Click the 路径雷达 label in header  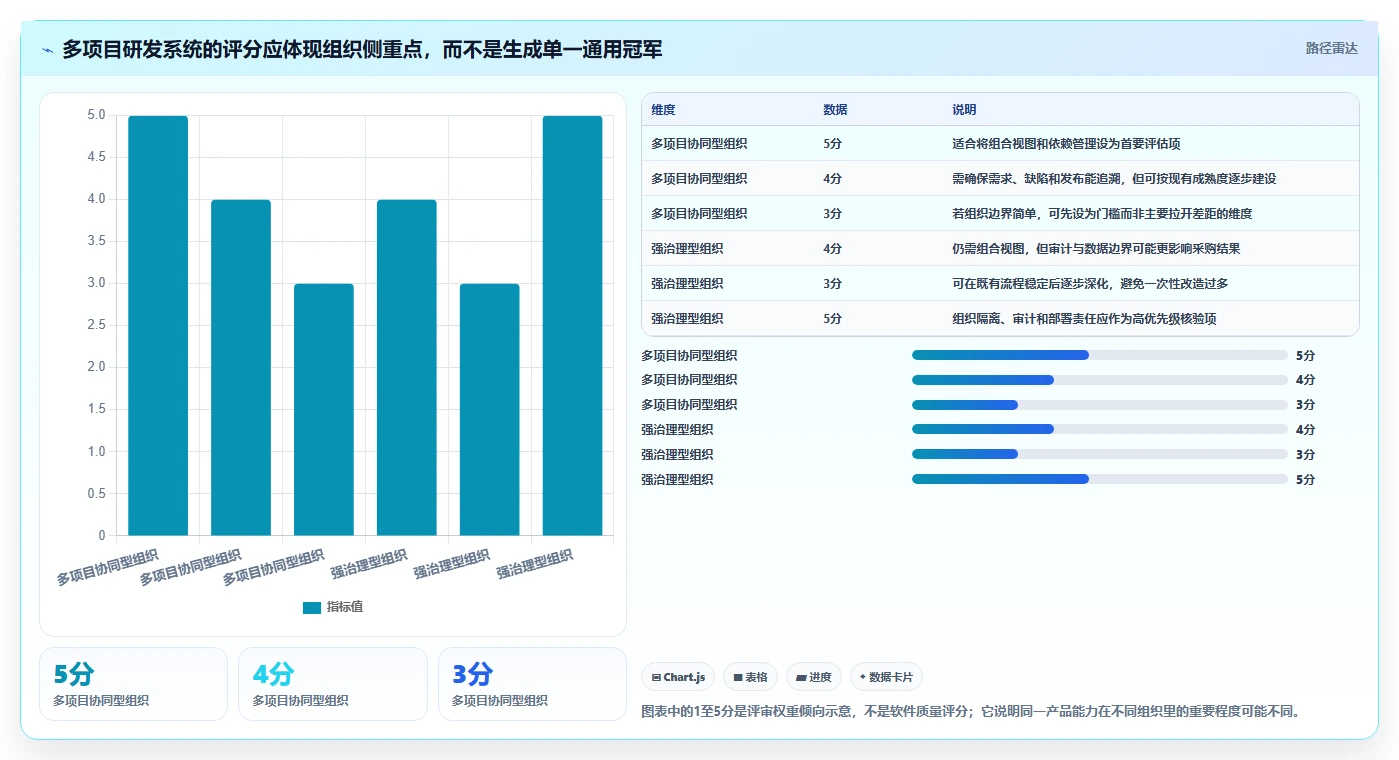[1331, 48]
